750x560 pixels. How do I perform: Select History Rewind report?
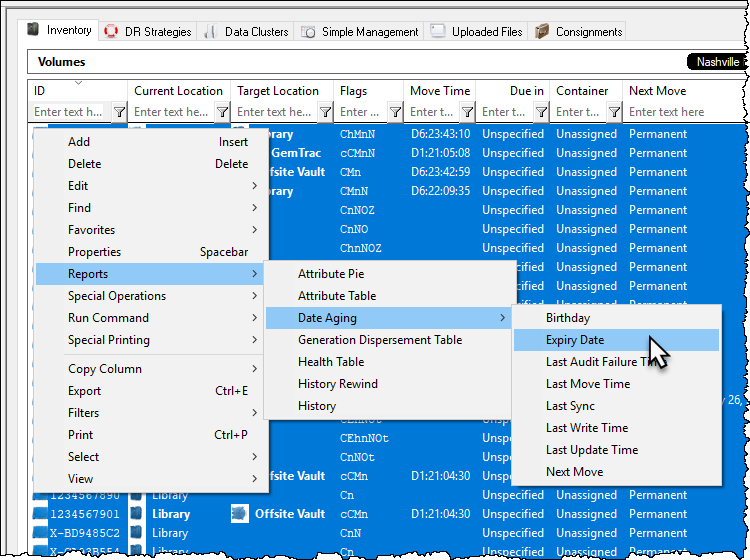(x=389, y=384)
